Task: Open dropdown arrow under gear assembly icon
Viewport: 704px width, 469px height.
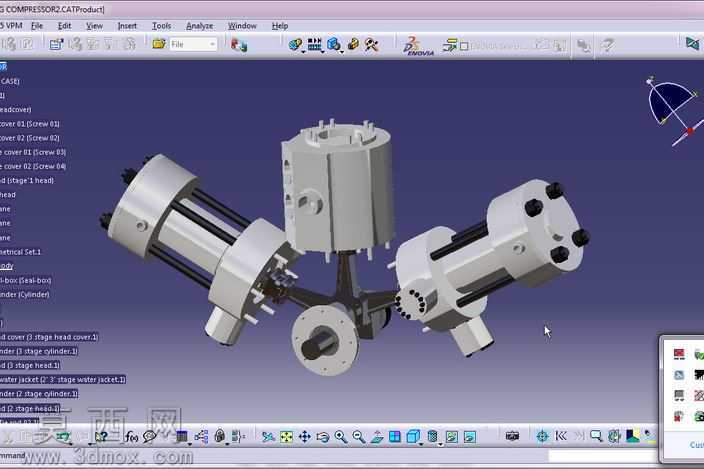Action: coord(303,52)
